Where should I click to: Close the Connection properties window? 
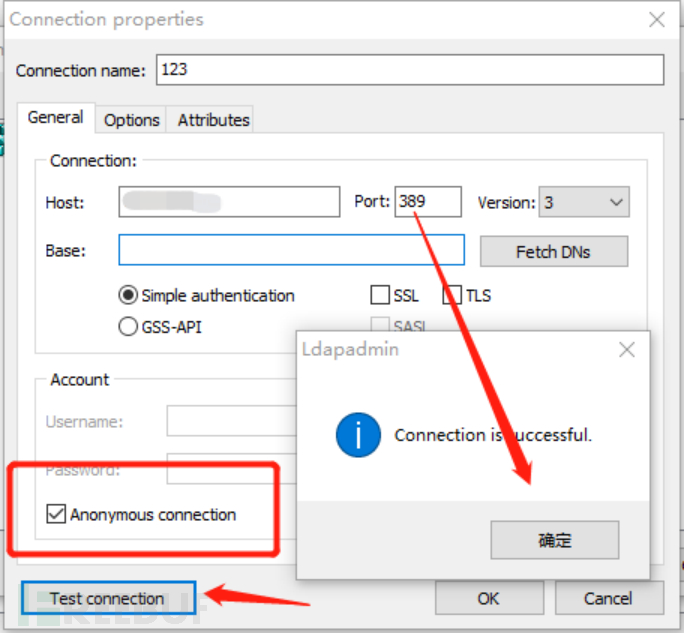pyautogui.click(x=657, y=19)
